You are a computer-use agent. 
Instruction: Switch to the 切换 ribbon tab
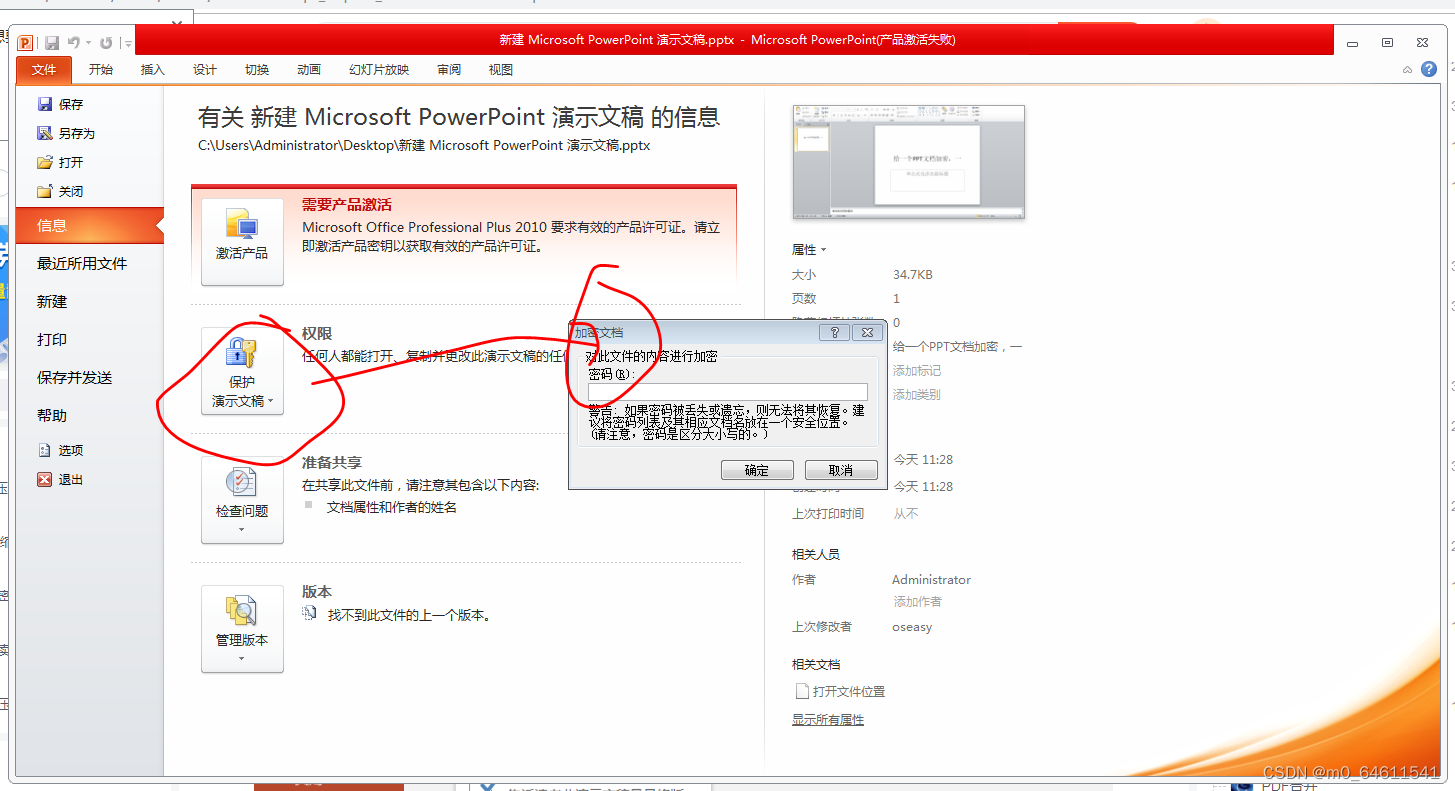257,70
